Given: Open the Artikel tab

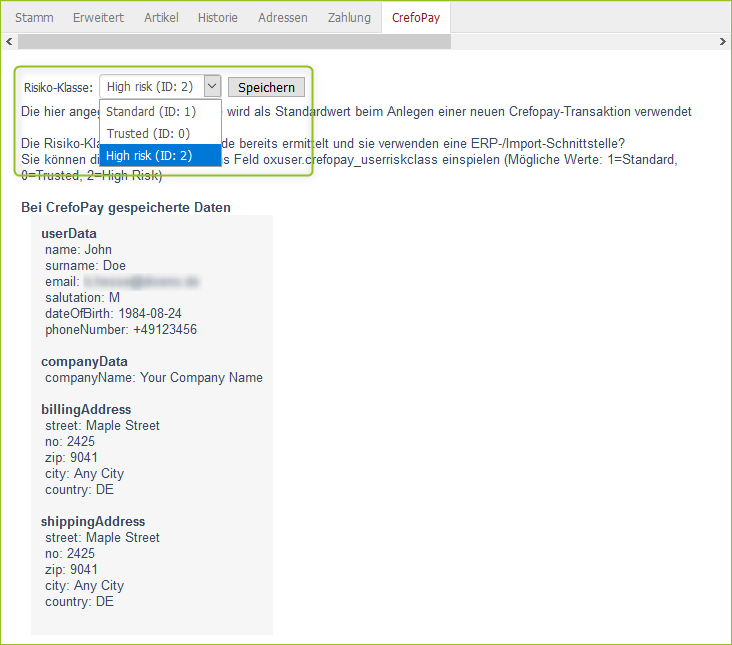Looking at the screenshot, I should pyautogui.click(x=161, y=18).
